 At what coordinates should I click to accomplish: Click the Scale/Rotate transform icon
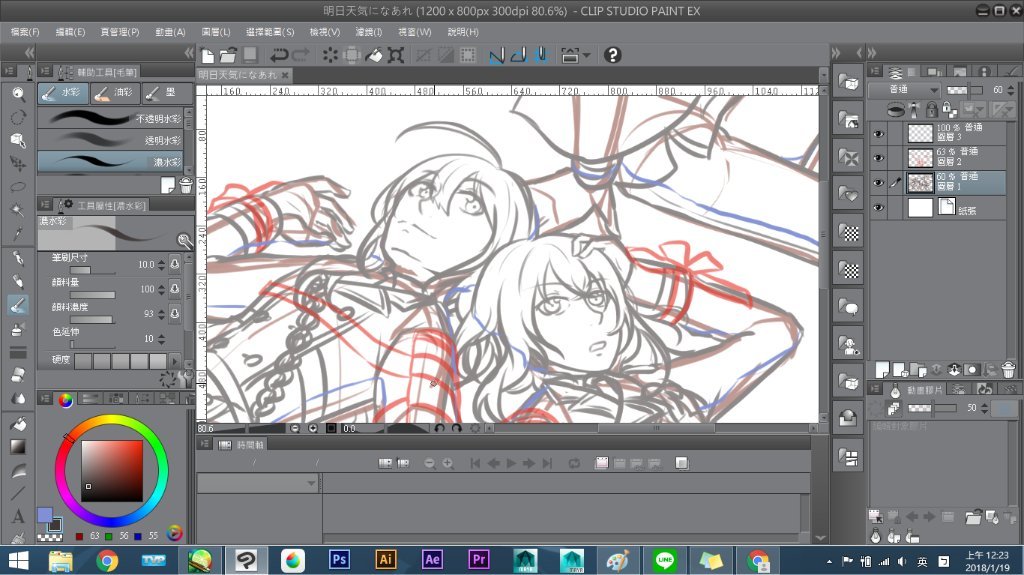coord(396,56)
